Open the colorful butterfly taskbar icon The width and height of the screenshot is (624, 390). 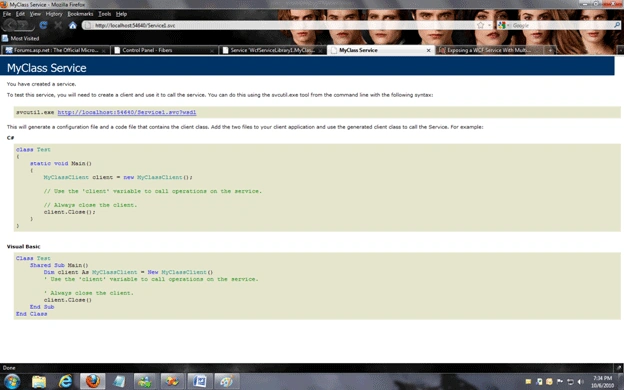coord(172,382)
